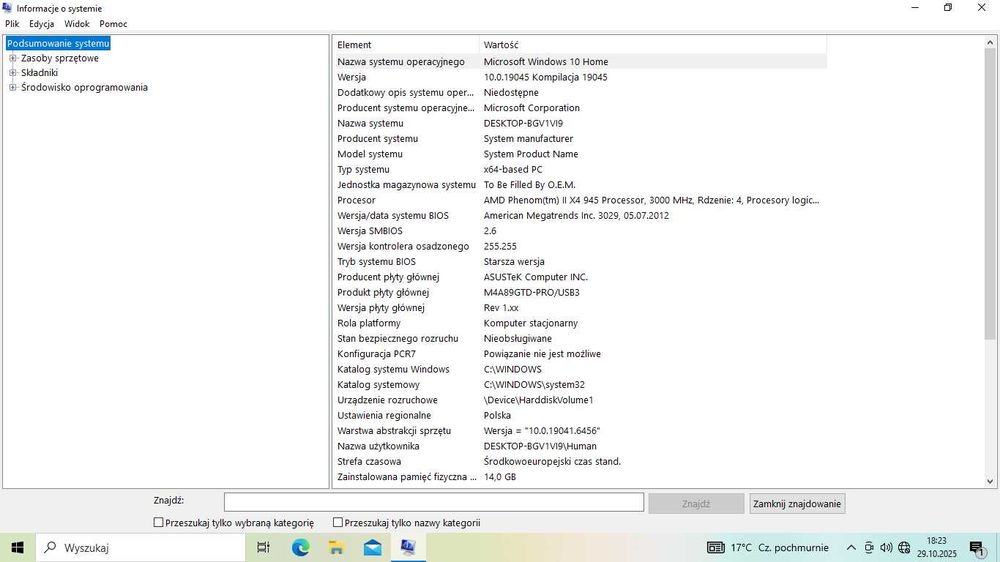This screenshot has width=1000, height=562.
Task: Click the DESKTOP-BGV1VI9 system name value
Action: (523, 123)
